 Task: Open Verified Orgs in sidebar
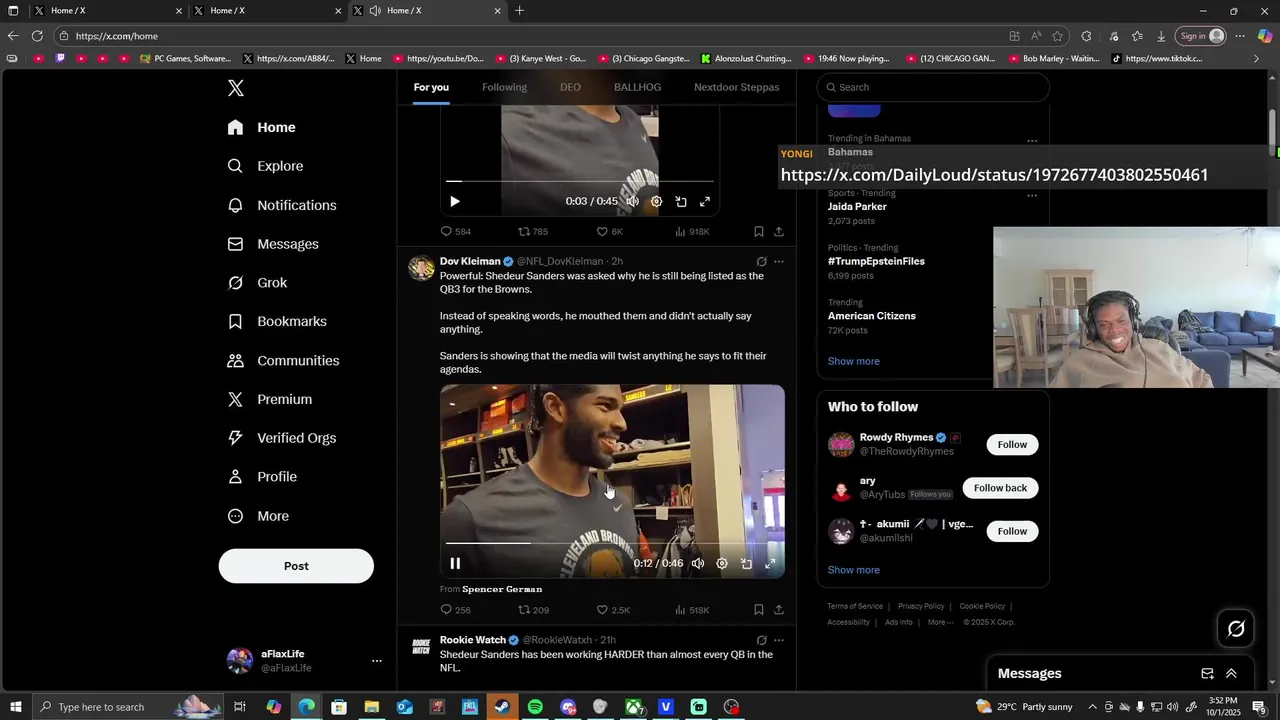coord(282,438)
